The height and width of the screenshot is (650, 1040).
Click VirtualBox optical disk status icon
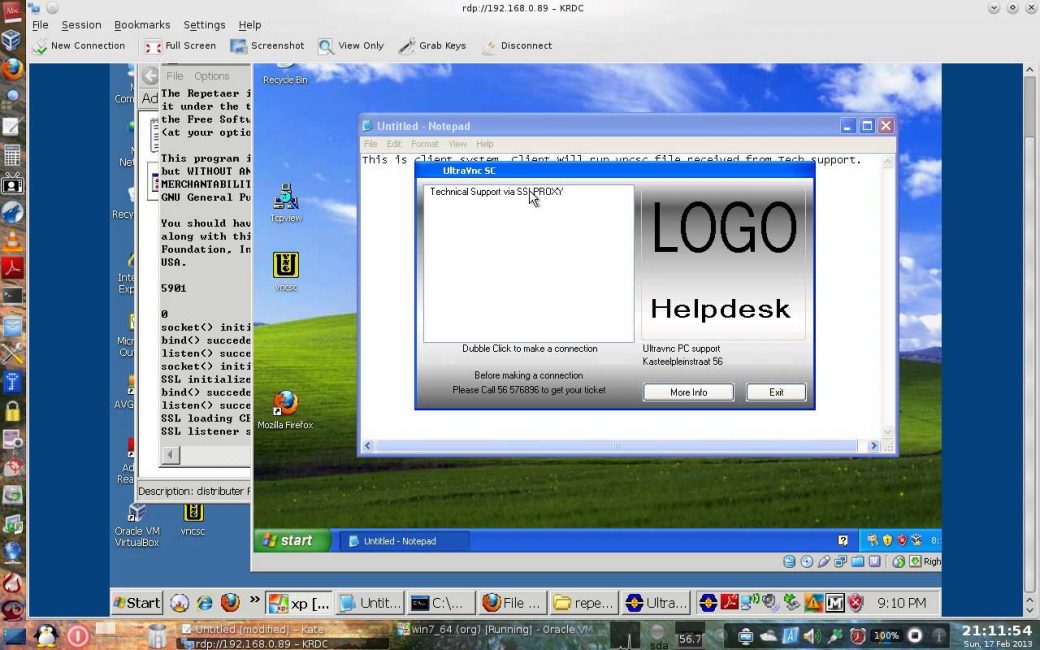tap(807, 562)
